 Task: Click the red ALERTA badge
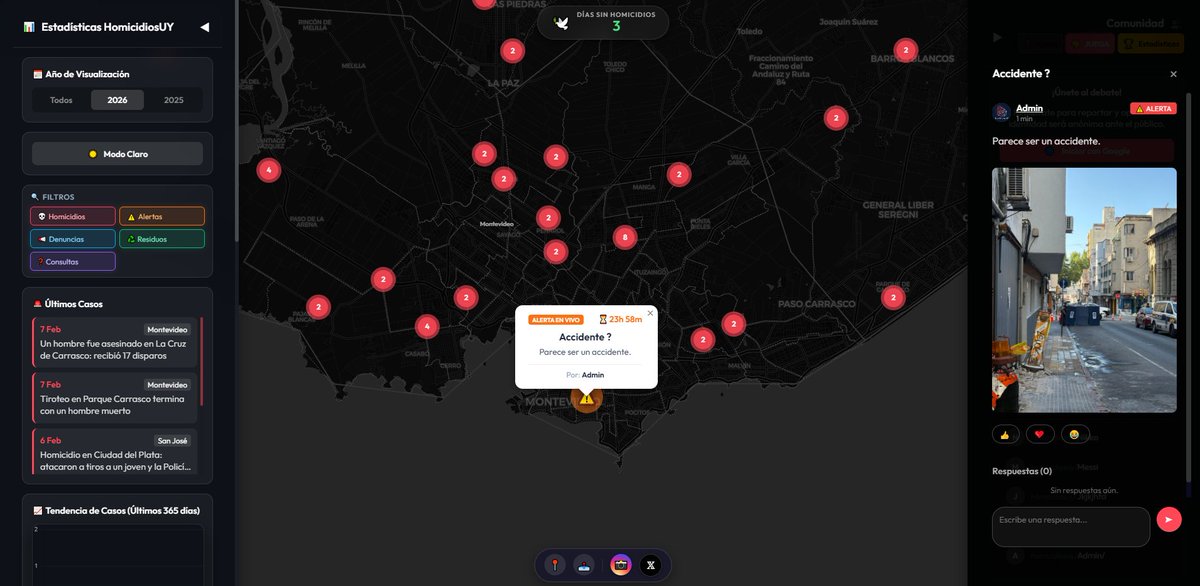(x=1153, y=108)
